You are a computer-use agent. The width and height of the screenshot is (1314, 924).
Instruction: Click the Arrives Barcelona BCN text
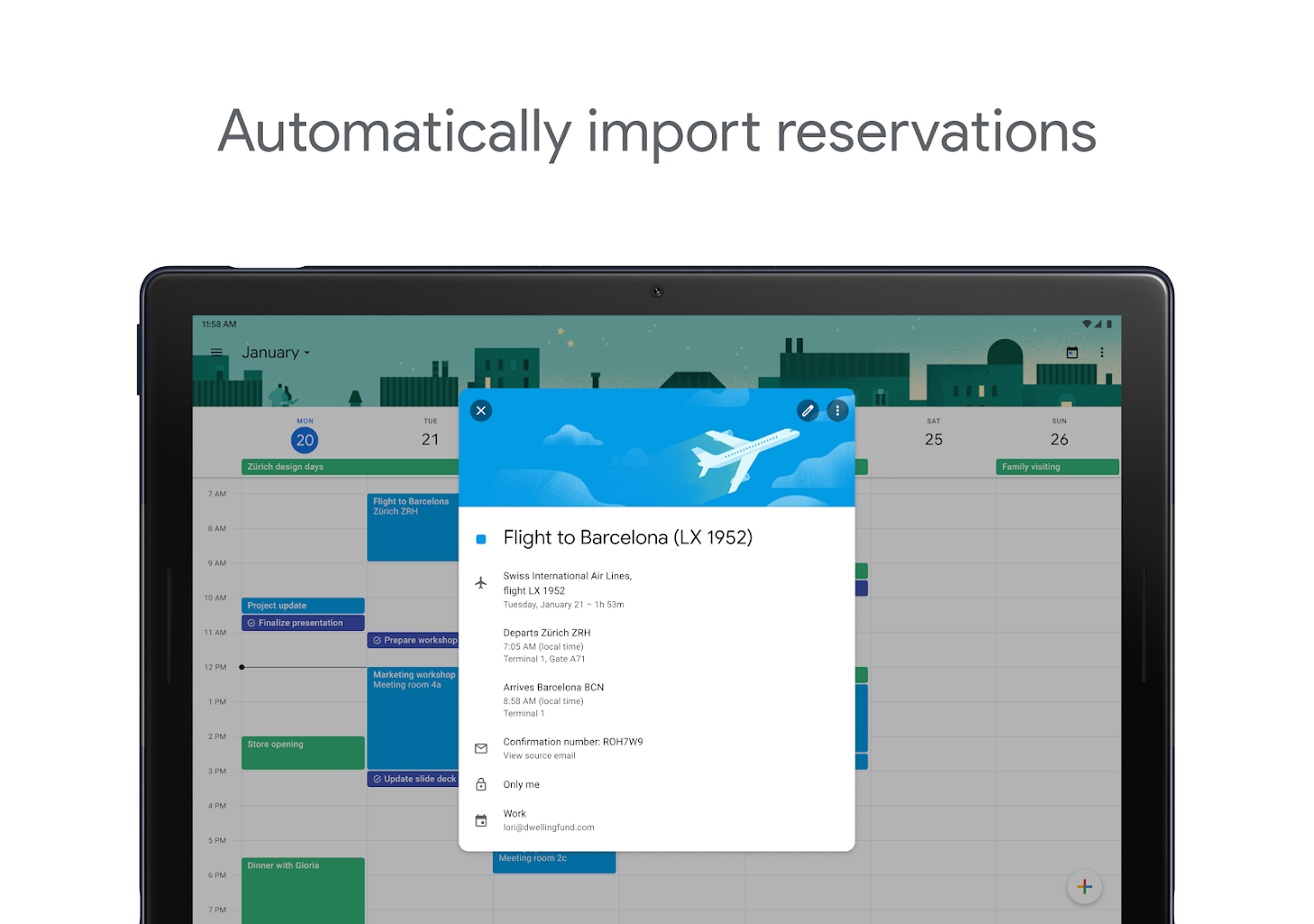tap(553, 688)
